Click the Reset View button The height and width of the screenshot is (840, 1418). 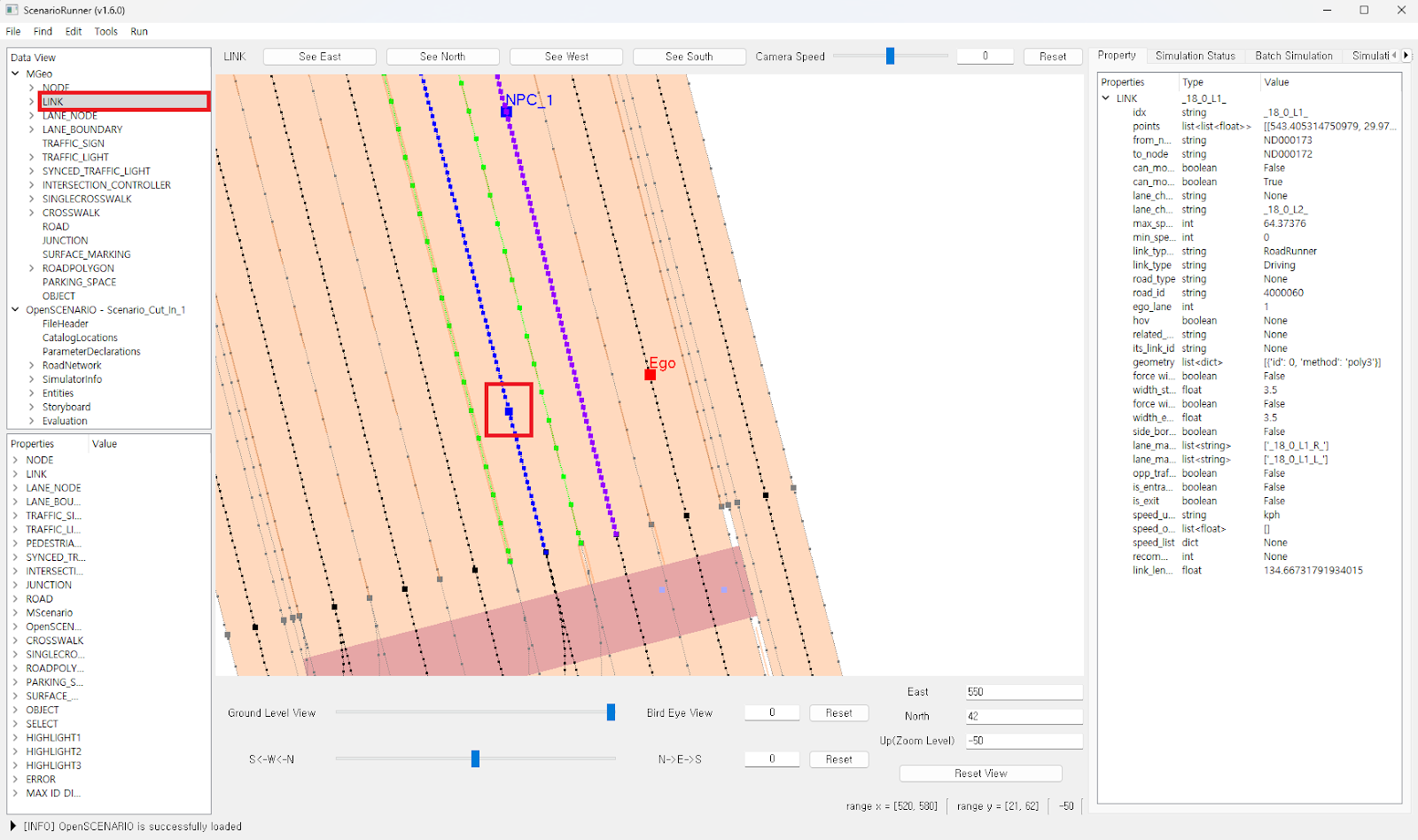pyautogui.click(x=980, y=774)
